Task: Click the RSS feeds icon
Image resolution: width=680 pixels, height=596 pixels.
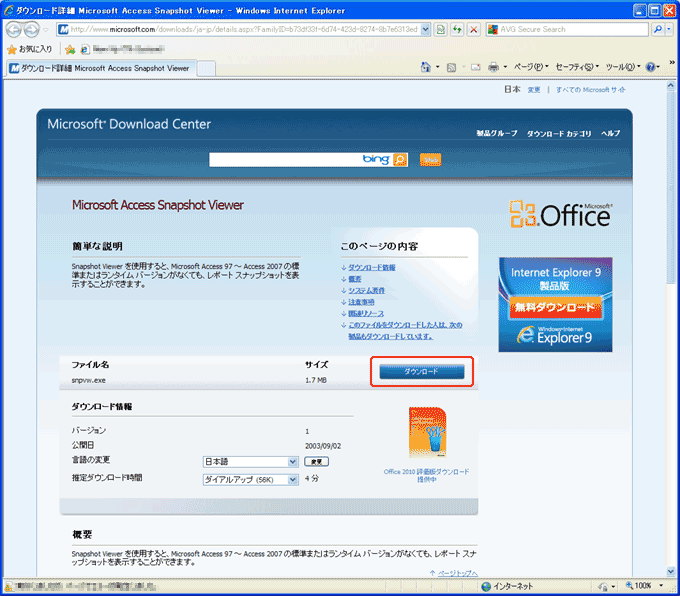Action: (x=451, y=67)
